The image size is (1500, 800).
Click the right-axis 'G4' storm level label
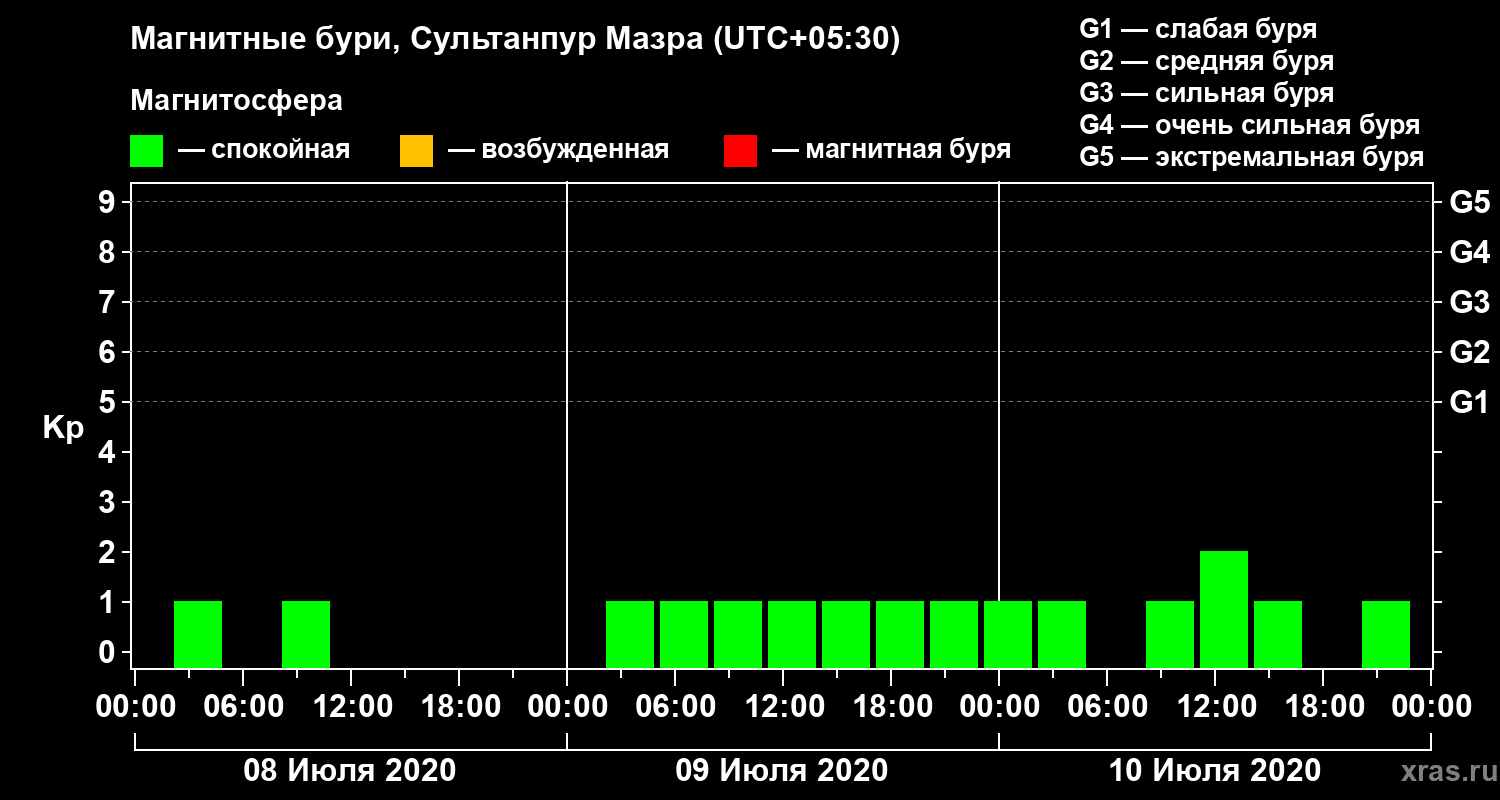pos(1469,253)
